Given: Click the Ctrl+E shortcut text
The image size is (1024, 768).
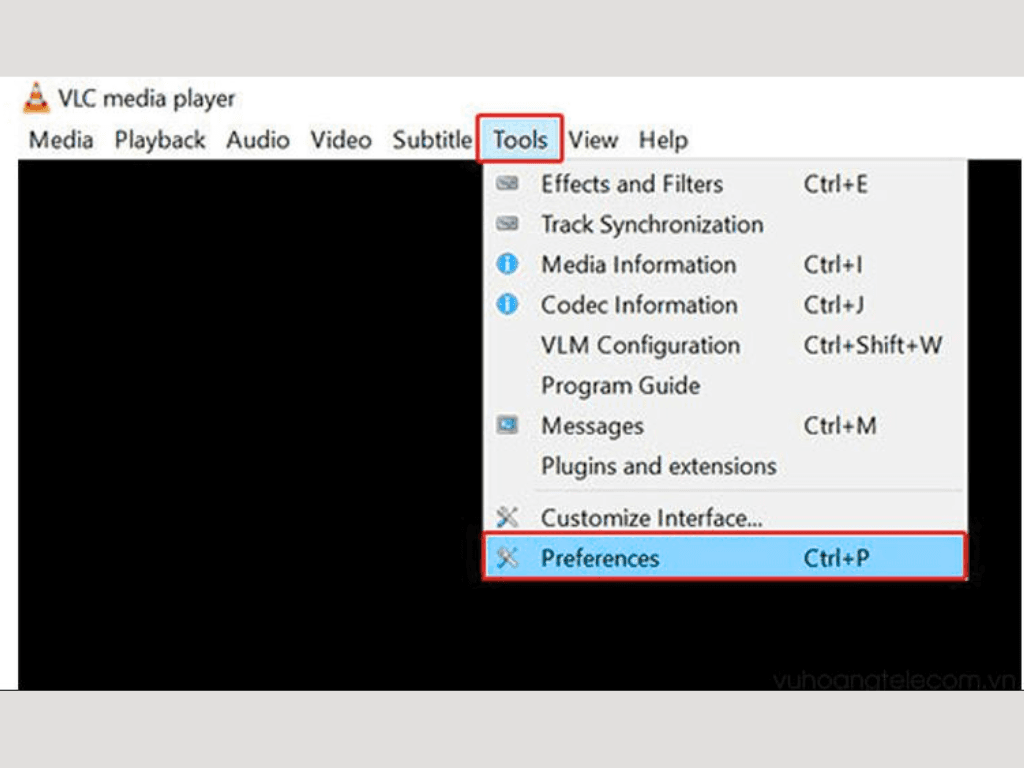Looking at the screenshot, I should (836, 184).
